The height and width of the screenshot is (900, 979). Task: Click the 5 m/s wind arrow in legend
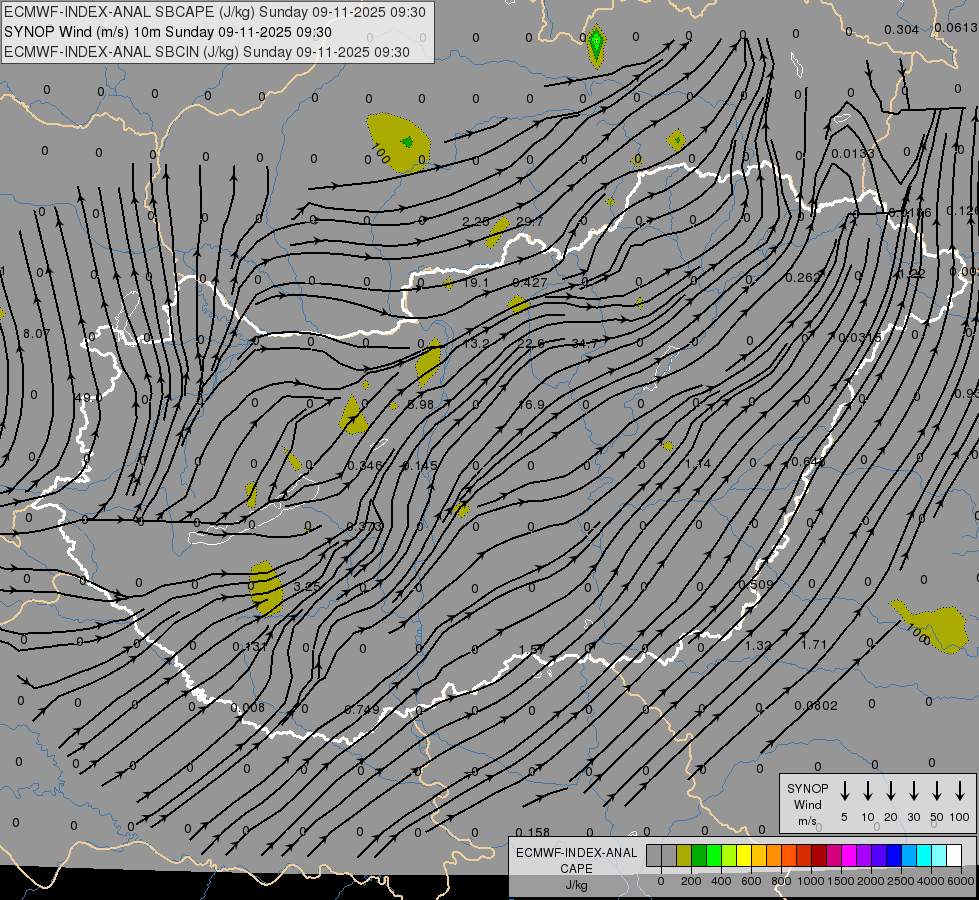click(844, 791)
